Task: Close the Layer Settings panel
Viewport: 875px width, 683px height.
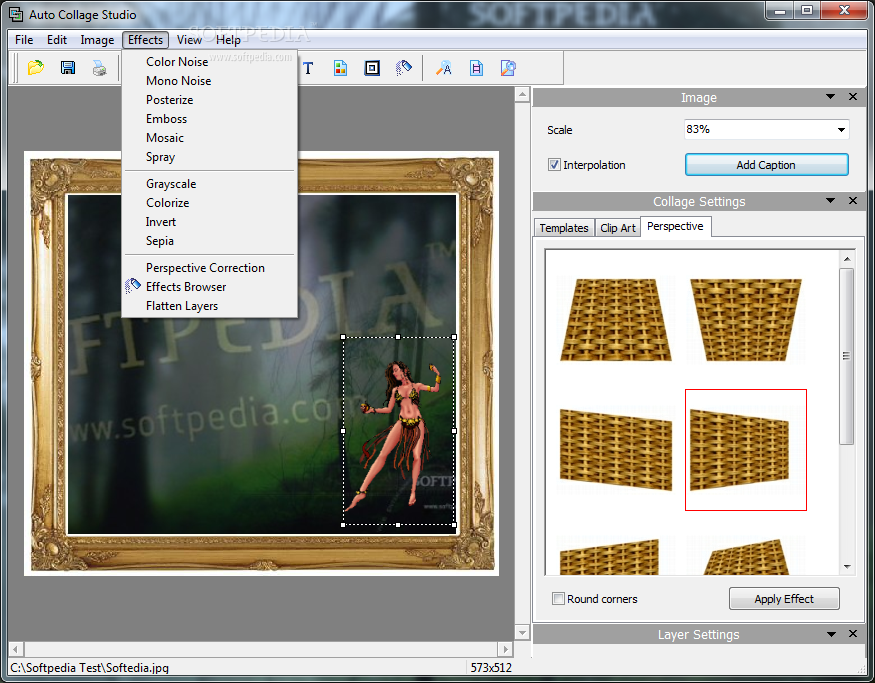Action: click(x=853, y=633)
